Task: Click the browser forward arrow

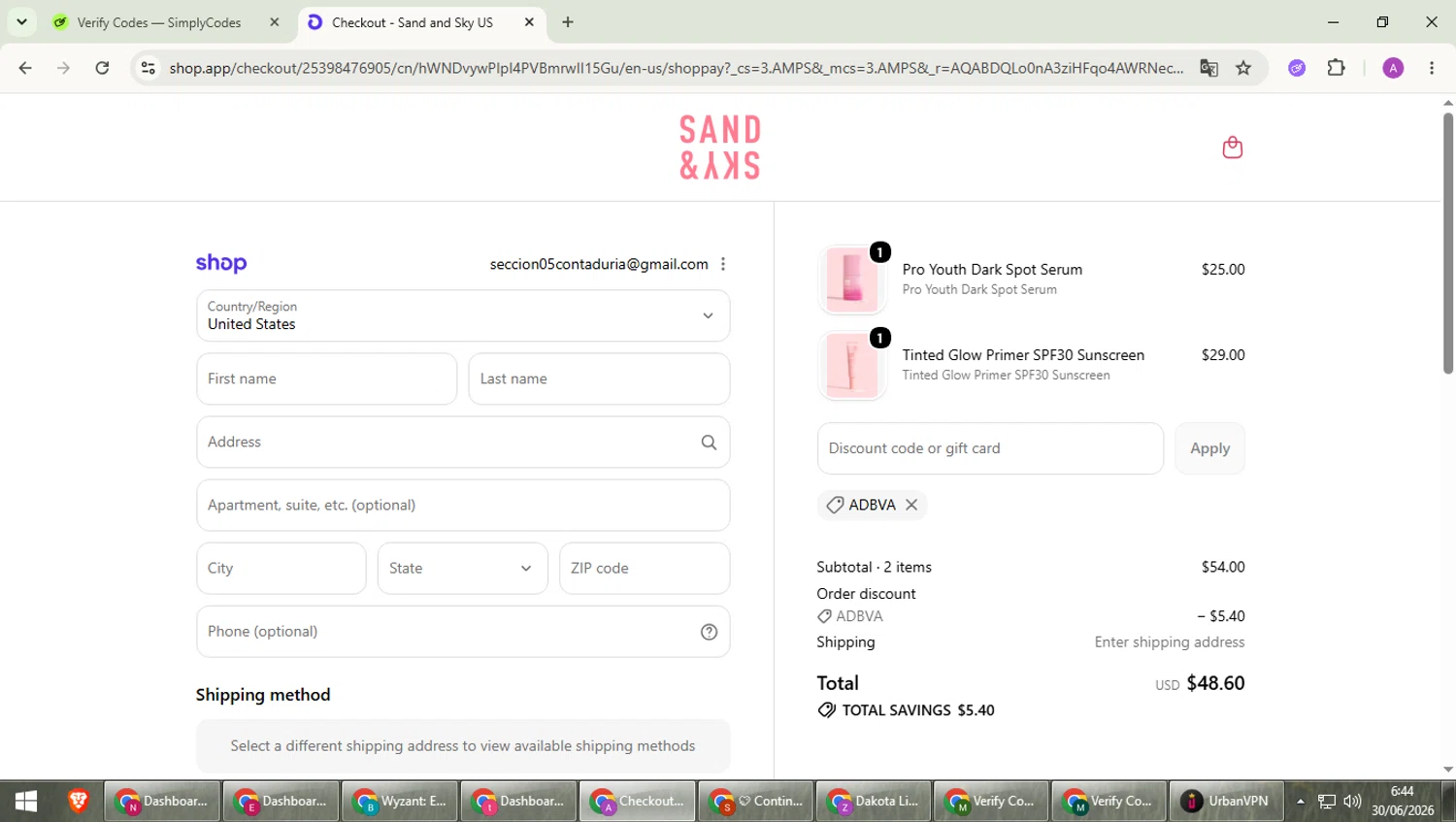Action: (x=63, y=68)
